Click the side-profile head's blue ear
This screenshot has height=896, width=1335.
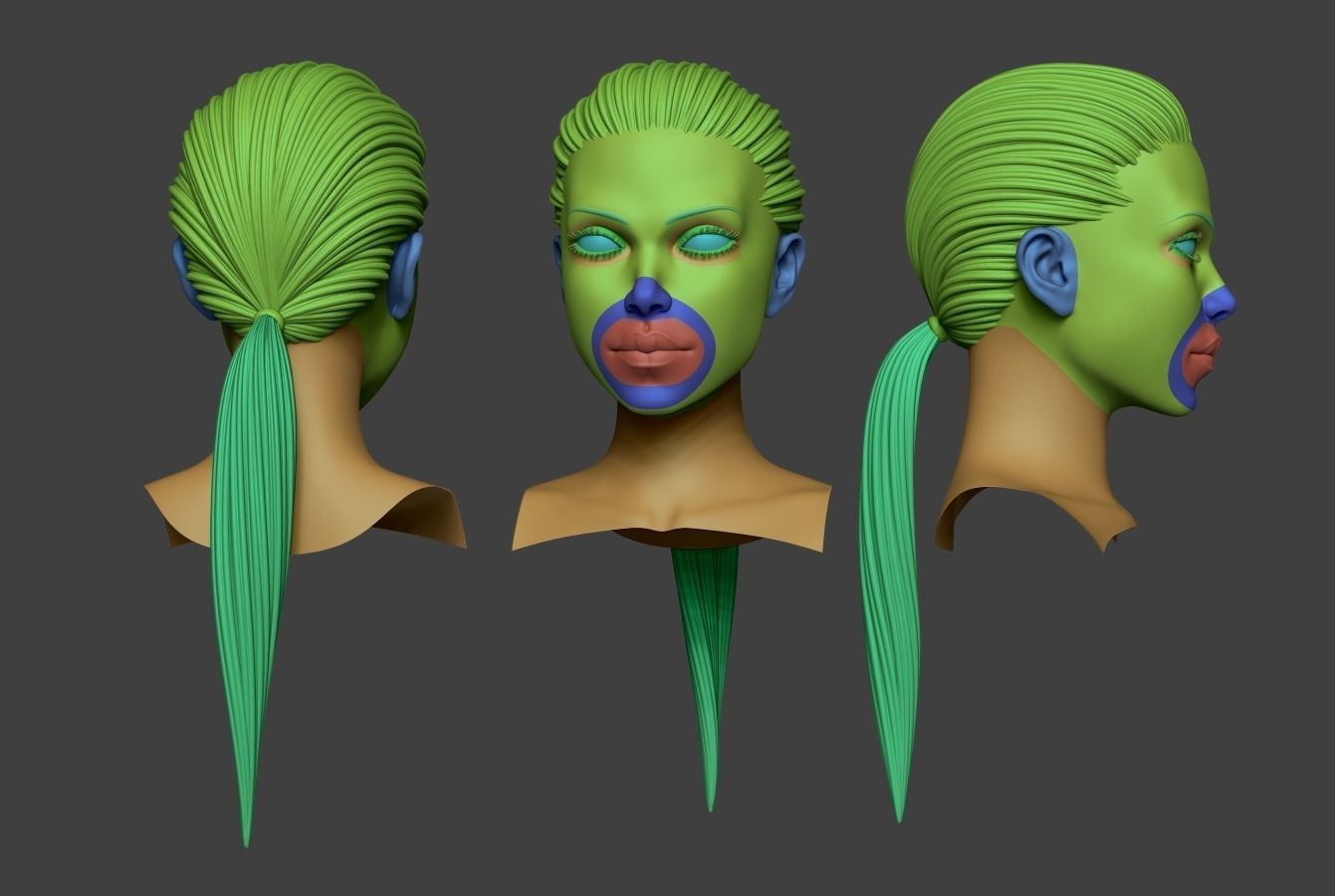(x=1047, y=272)
